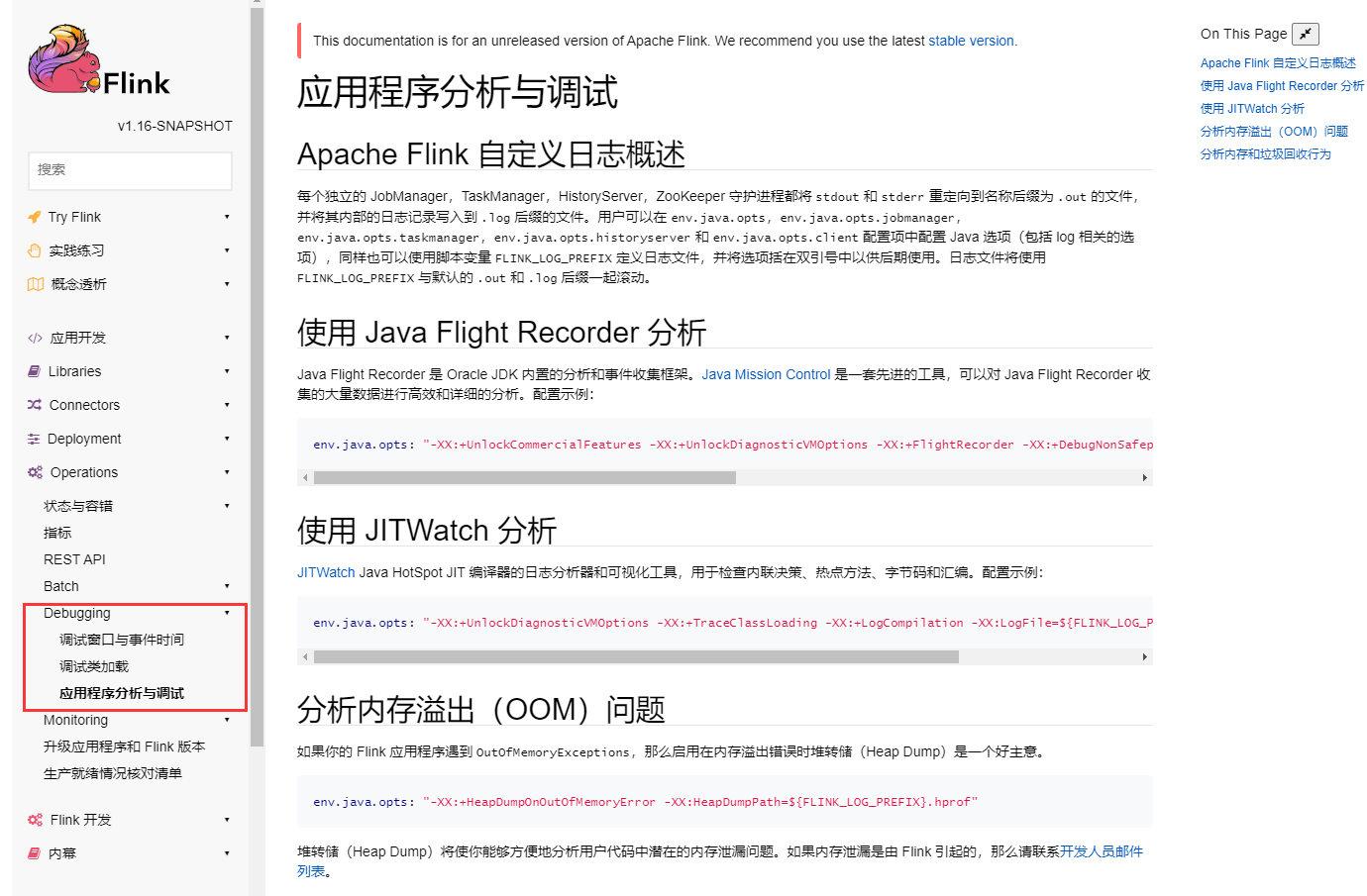Click the Flight Recorder code horizontal scrollbar thumb
Screen dimensions: 1367x896
pos(524,478)
